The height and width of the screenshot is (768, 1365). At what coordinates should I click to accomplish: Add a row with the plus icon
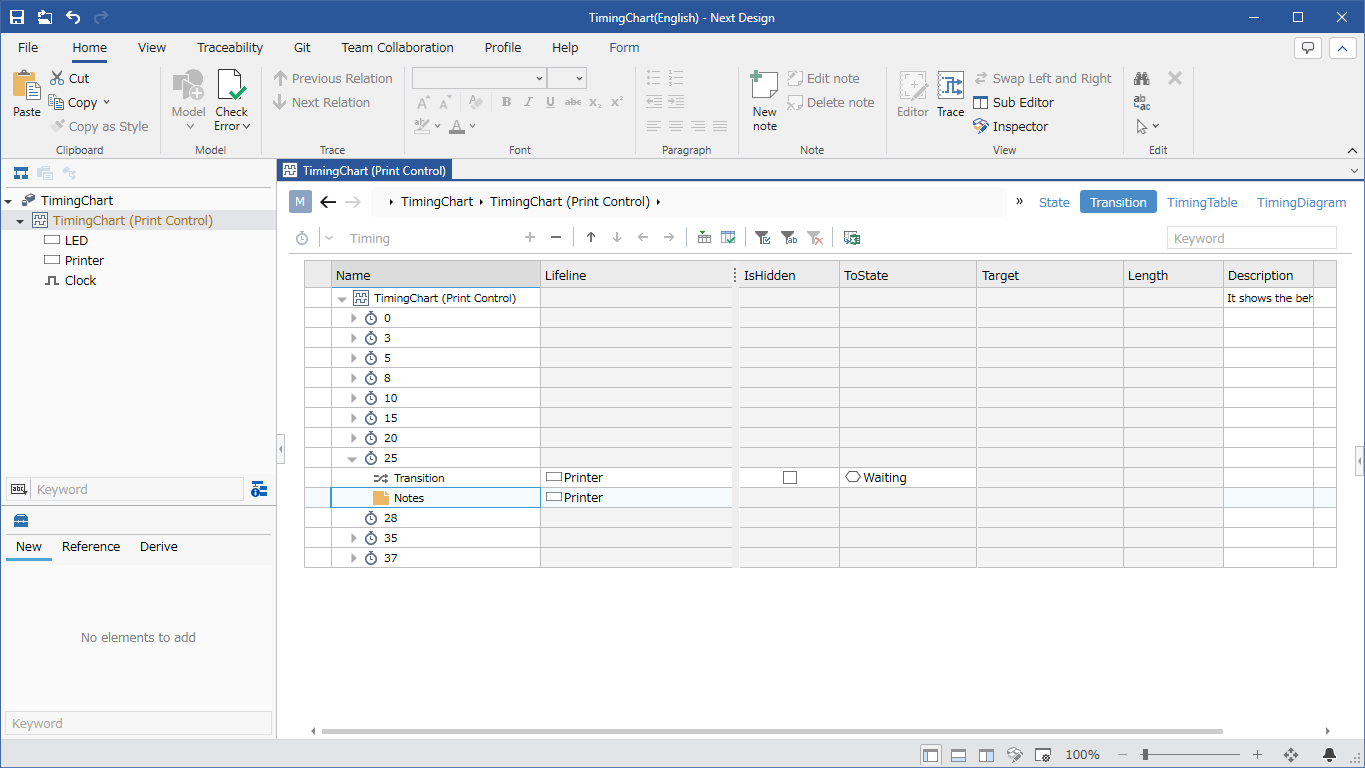pos(530,237)
